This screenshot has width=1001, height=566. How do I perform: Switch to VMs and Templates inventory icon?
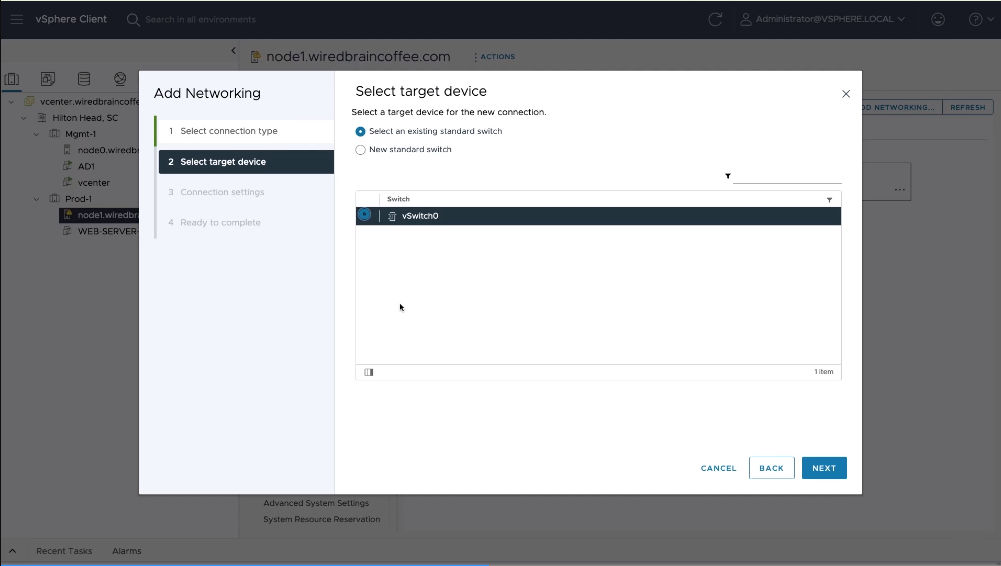[x=48, y=79]
